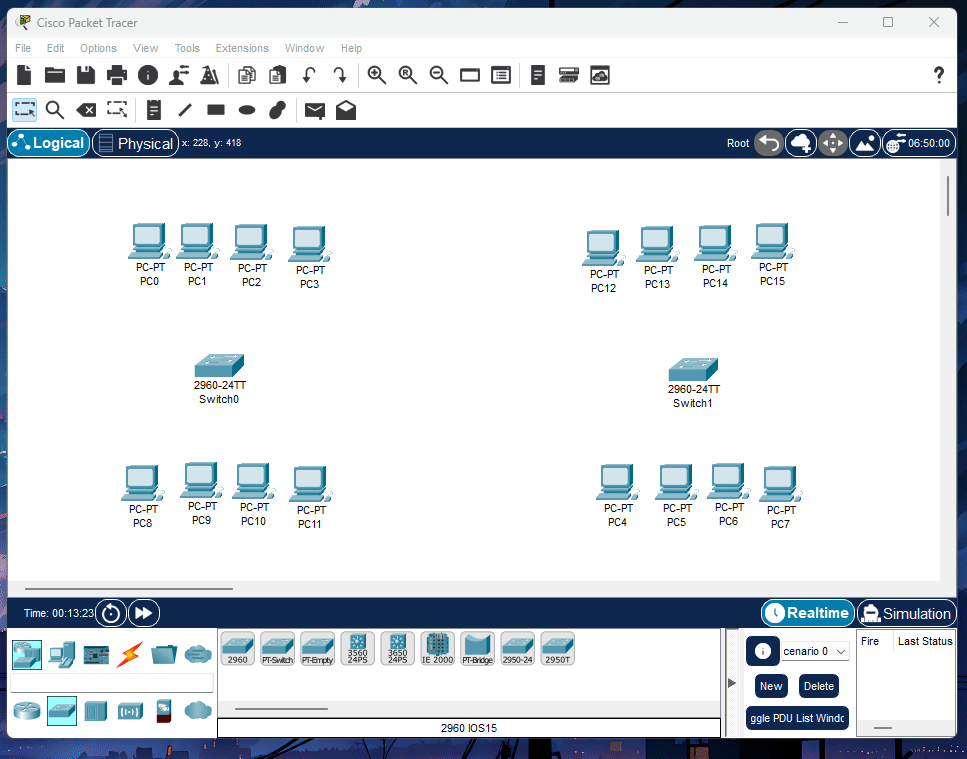Image resolution: width=967 pixels, height=759 pixels.
Task: Redo the last undone action
Action: tap(340, 75)
